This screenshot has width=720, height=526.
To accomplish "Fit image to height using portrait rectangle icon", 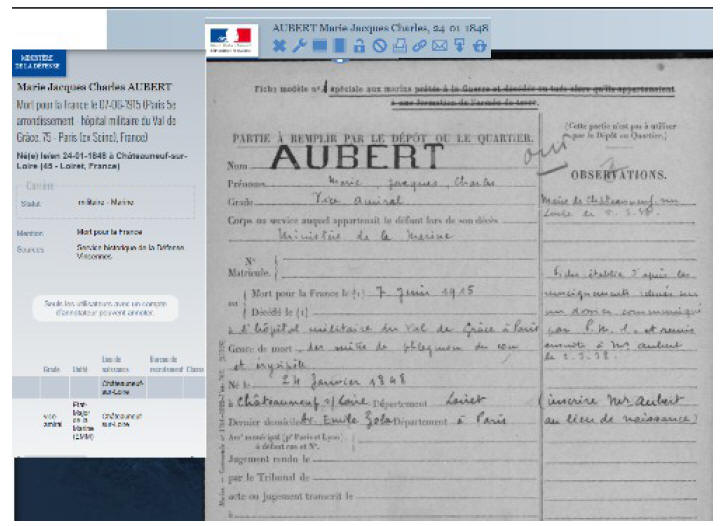I will [340, 46].
